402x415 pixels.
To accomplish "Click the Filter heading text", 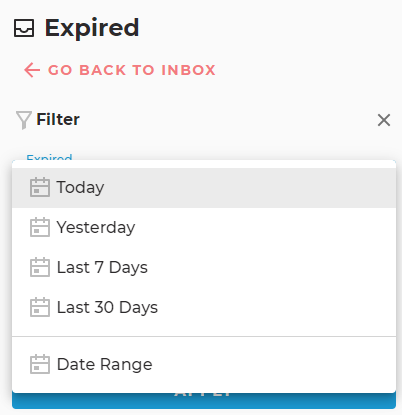I will (58, 119).
